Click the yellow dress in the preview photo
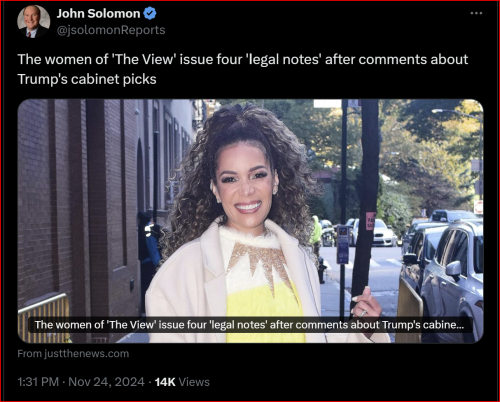Viewport: 500px width, 402px height. pyautogui.click(x=265, y=312)
